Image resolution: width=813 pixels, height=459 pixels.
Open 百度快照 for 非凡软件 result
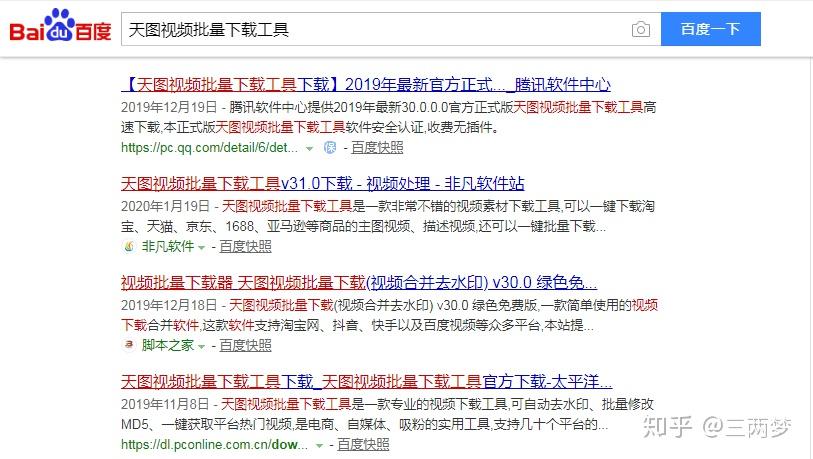[245, 246]
